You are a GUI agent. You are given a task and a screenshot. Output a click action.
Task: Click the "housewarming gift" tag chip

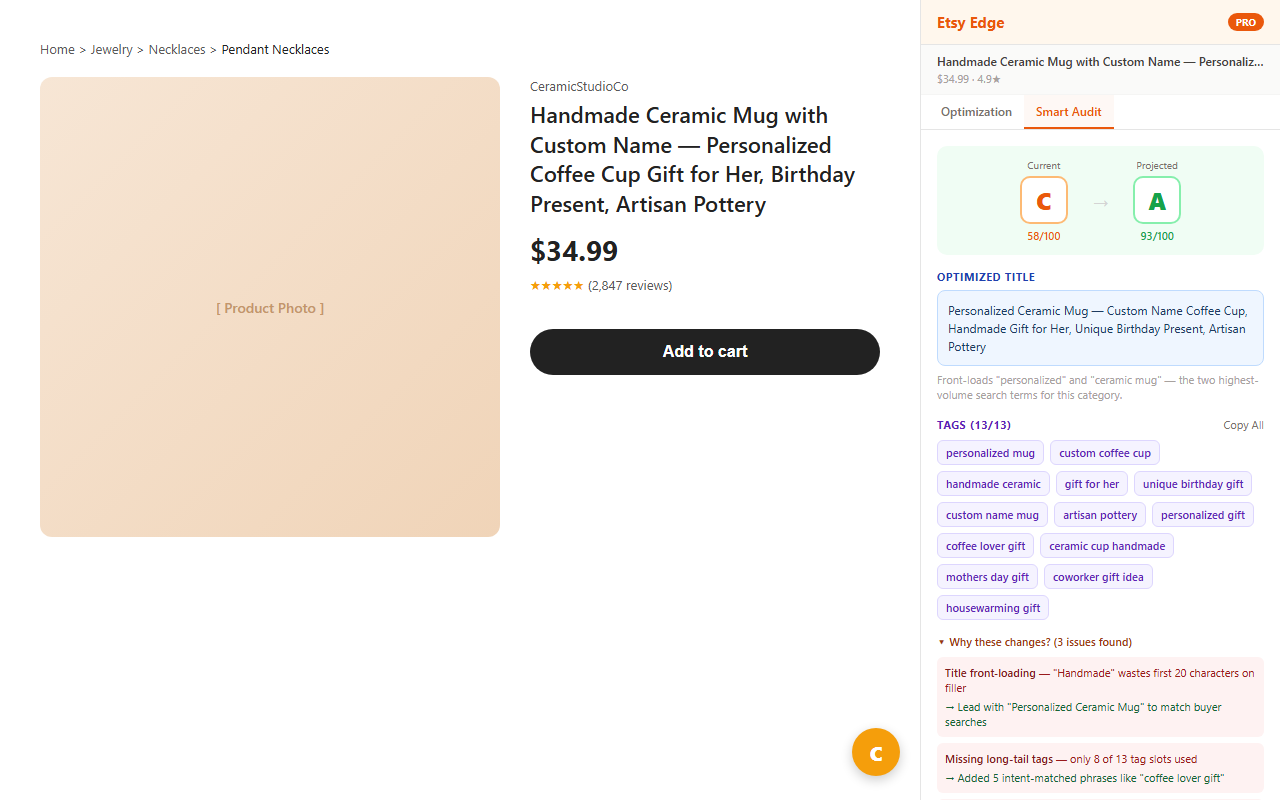tap(993, 608)
